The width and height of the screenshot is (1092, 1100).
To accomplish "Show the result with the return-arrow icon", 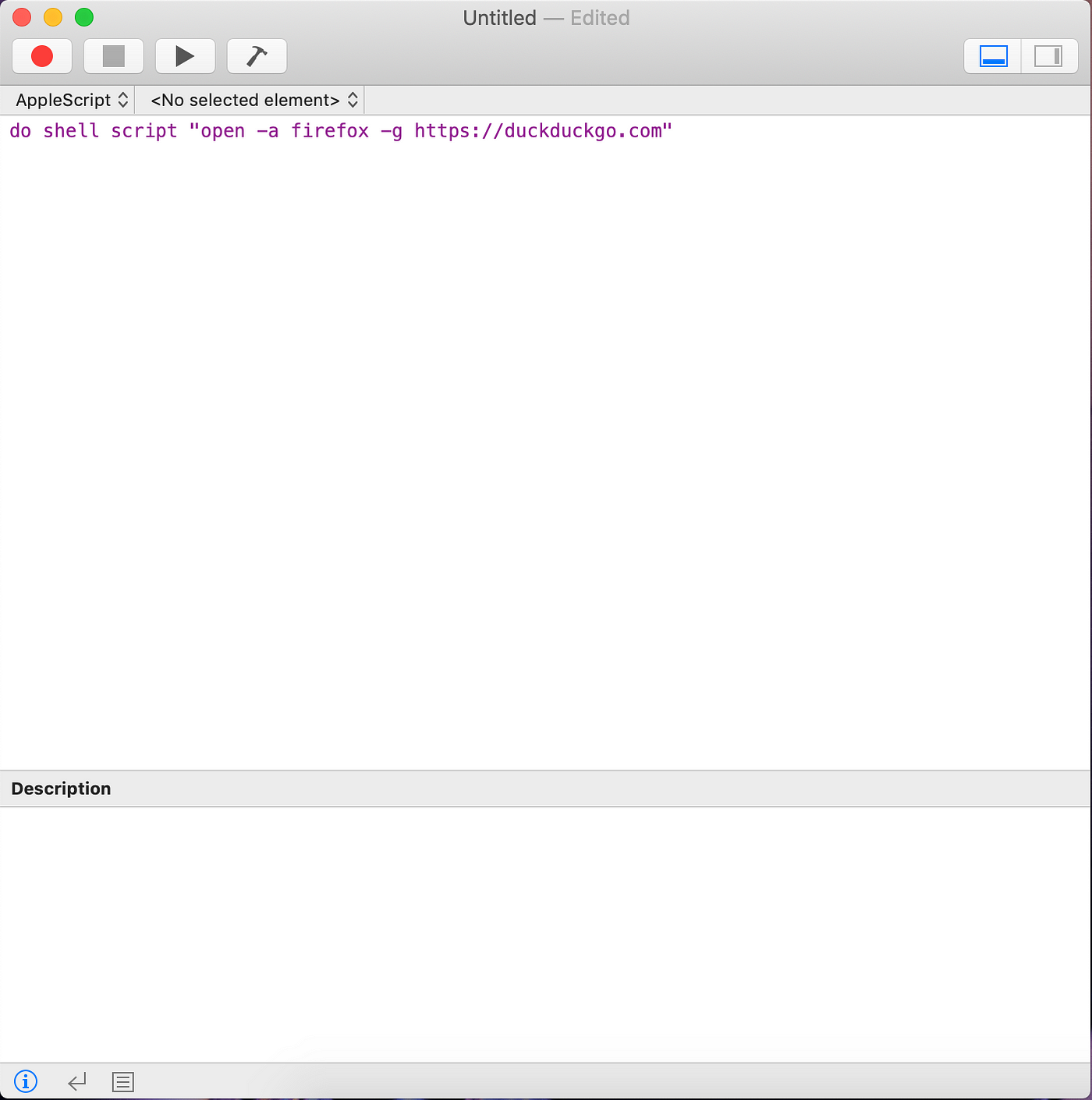I will 76,1082.
